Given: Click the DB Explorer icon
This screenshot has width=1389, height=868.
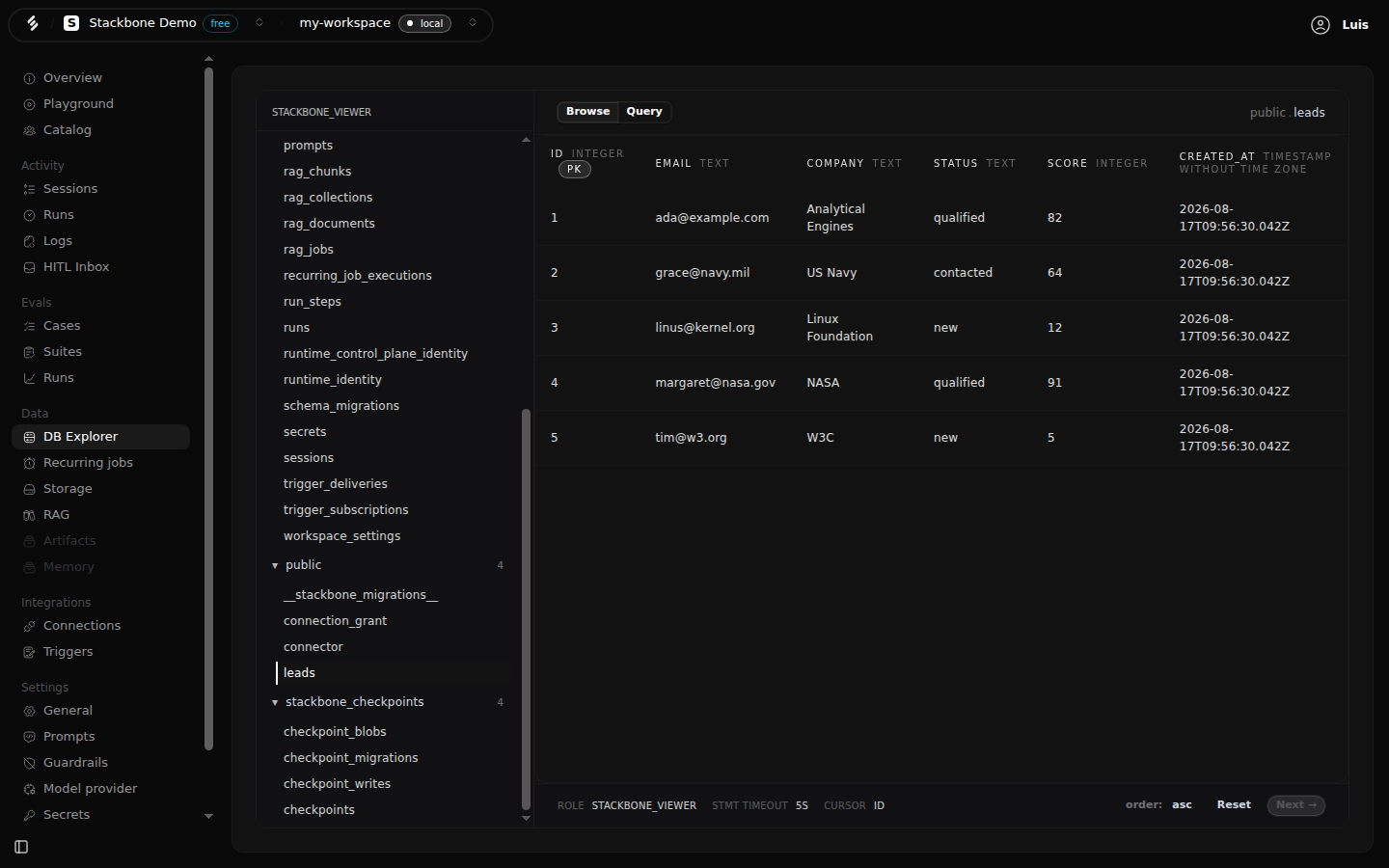Looking at the screenshot, I should [x=29, y=437].
